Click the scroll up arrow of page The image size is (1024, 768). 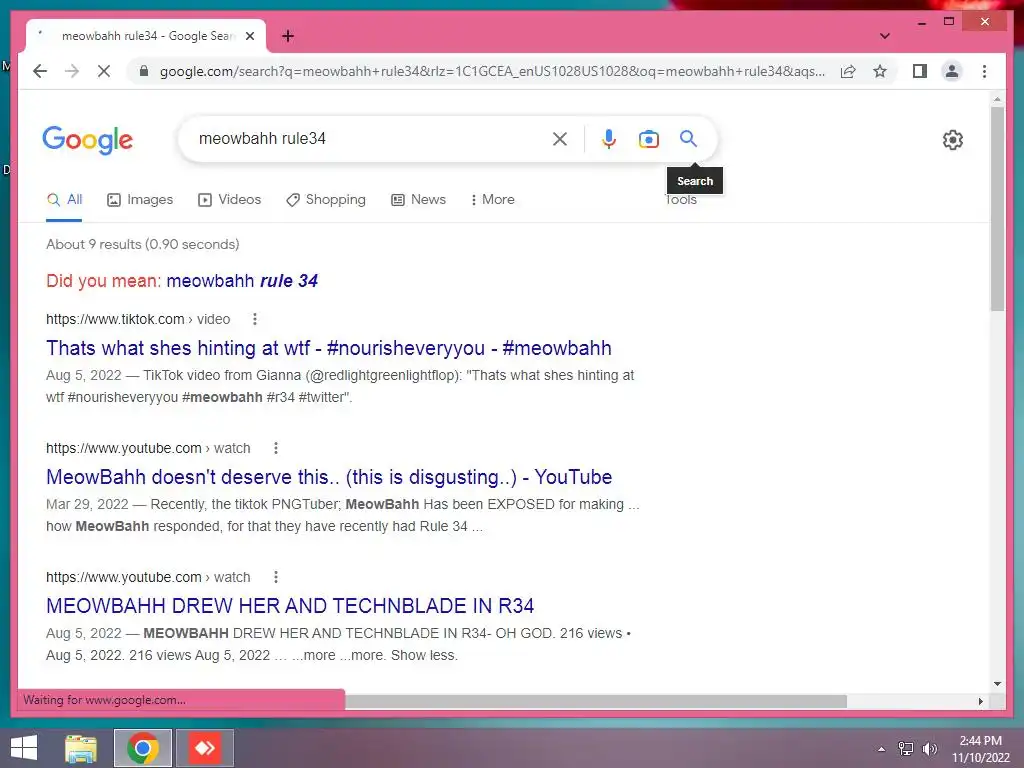pos(997,99)
